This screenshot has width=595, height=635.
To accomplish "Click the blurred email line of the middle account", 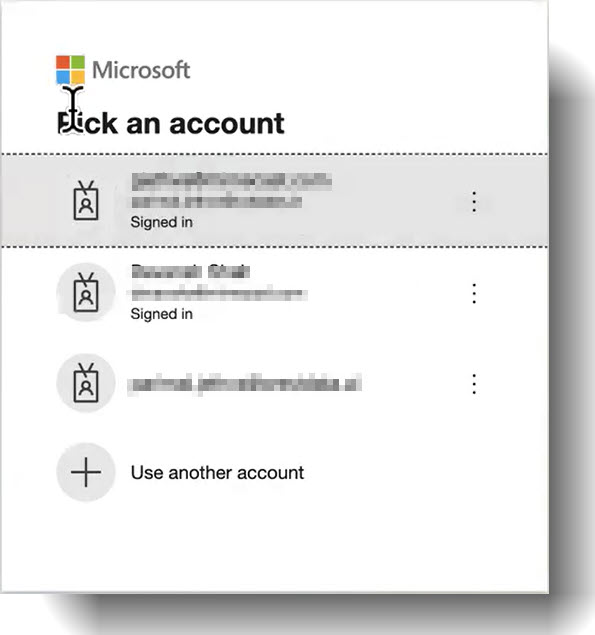I will click(219, 294).
